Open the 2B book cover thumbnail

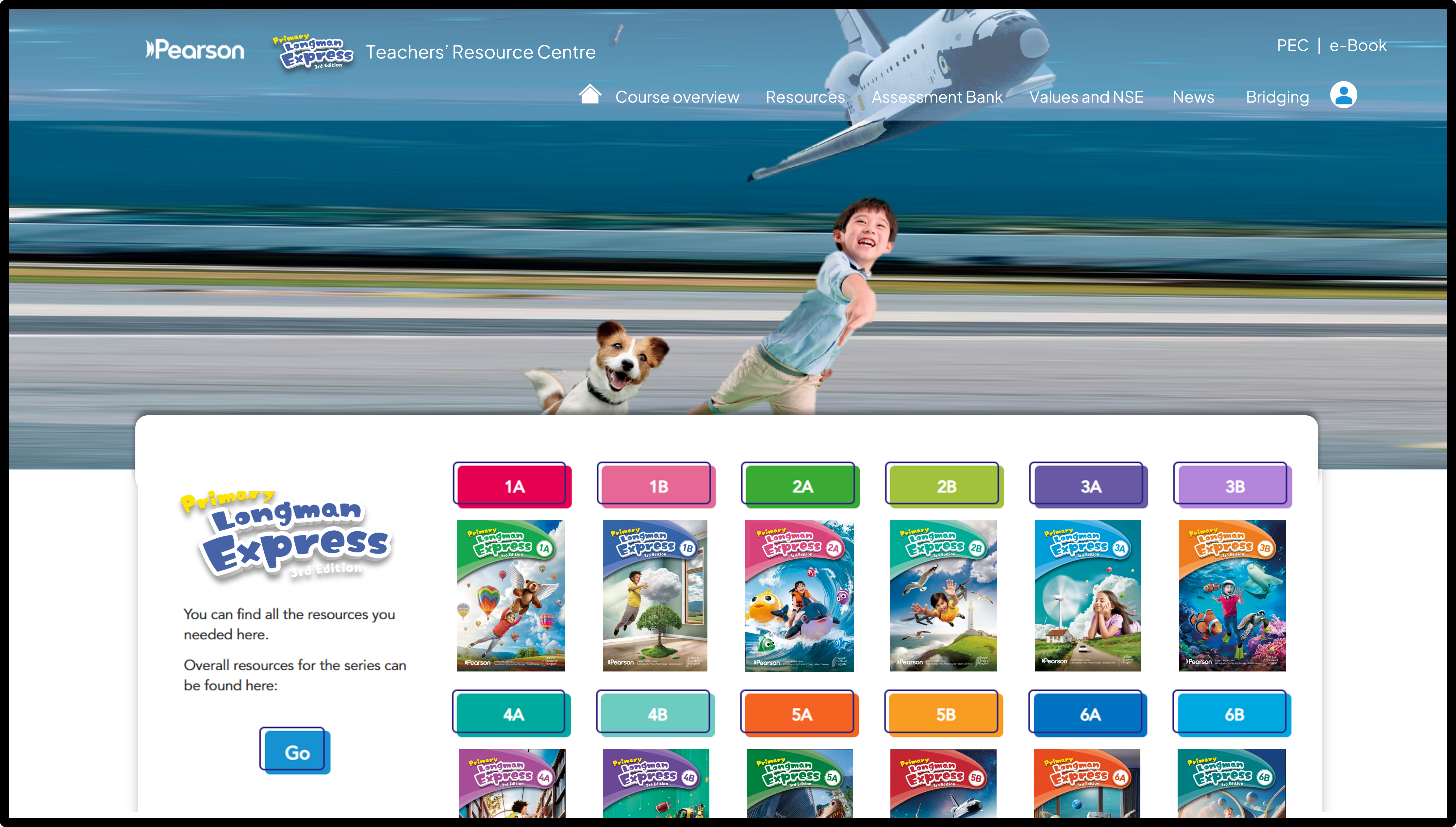943,595
